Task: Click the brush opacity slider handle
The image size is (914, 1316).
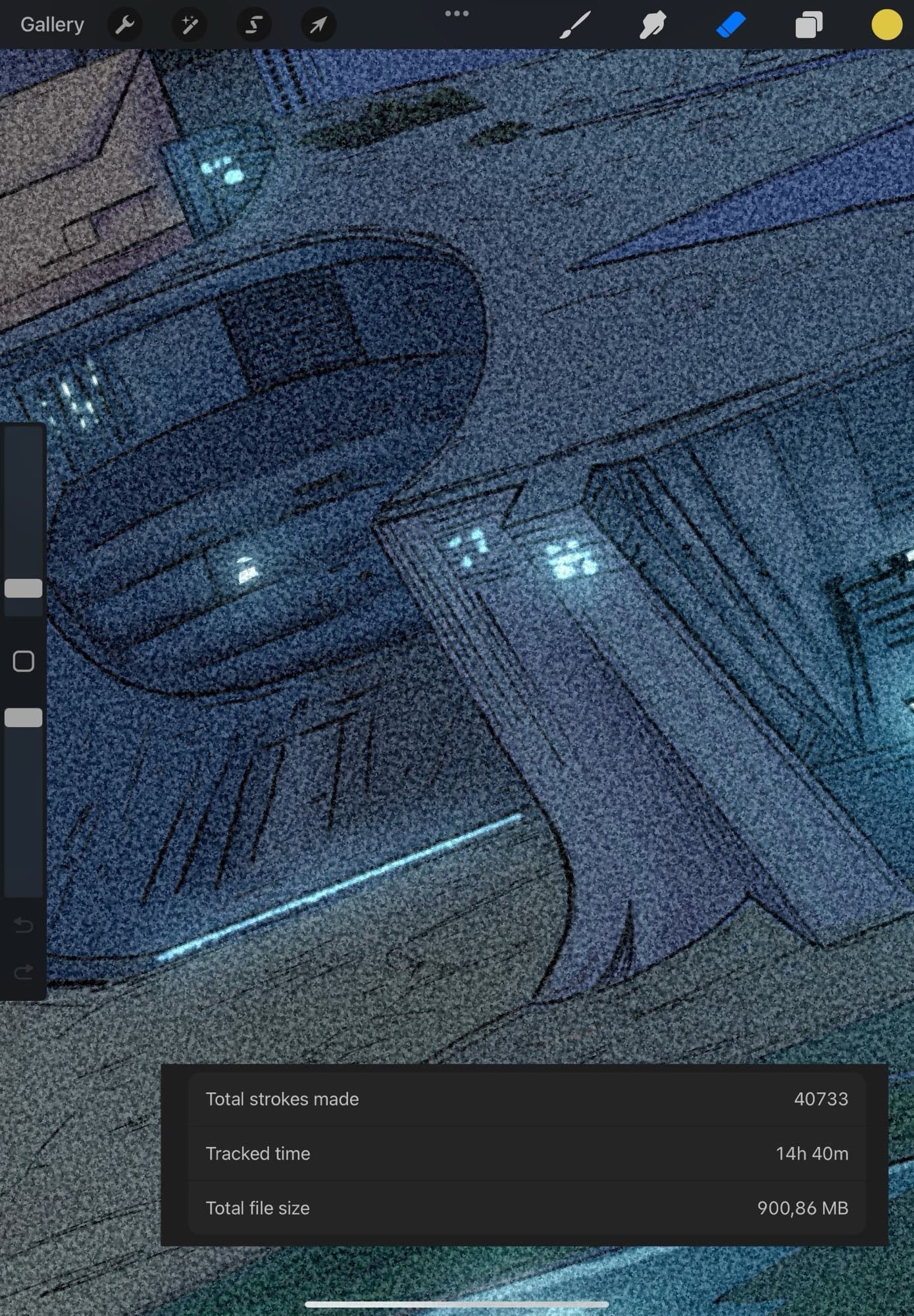Action: (24, 718)
